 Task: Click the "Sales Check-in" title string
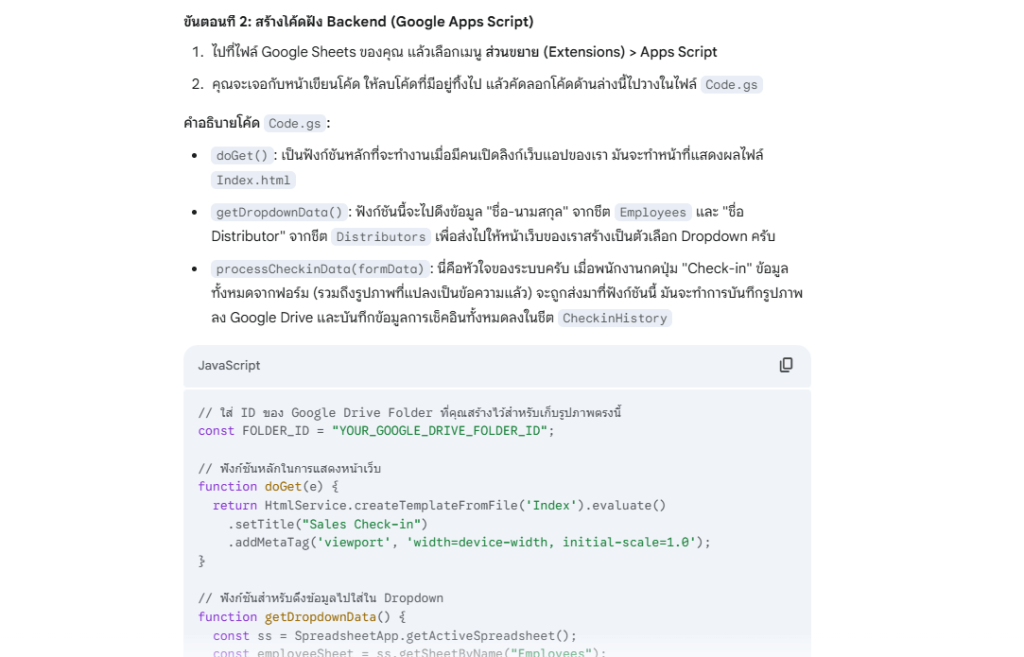pyautogui.click(x=367, y=523)
